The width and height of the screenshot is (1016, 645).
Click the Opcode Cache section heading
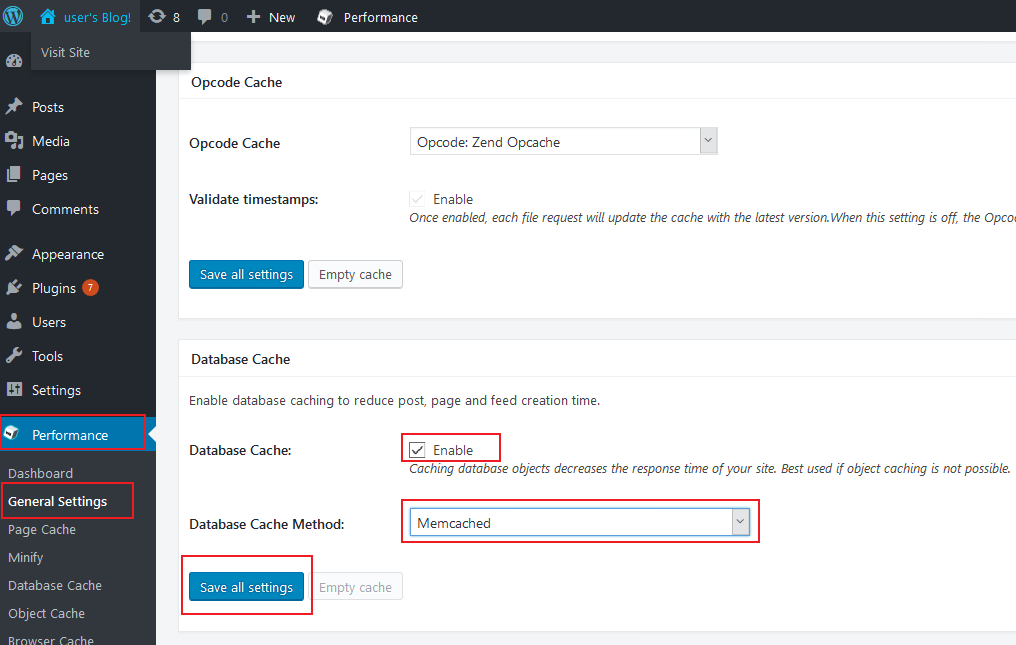[x=237, y=82]
